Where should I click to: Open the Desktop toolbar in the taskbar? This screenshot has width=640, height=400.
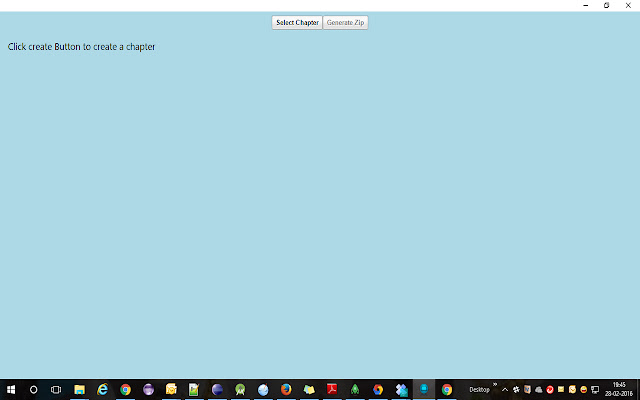point(479,390)
